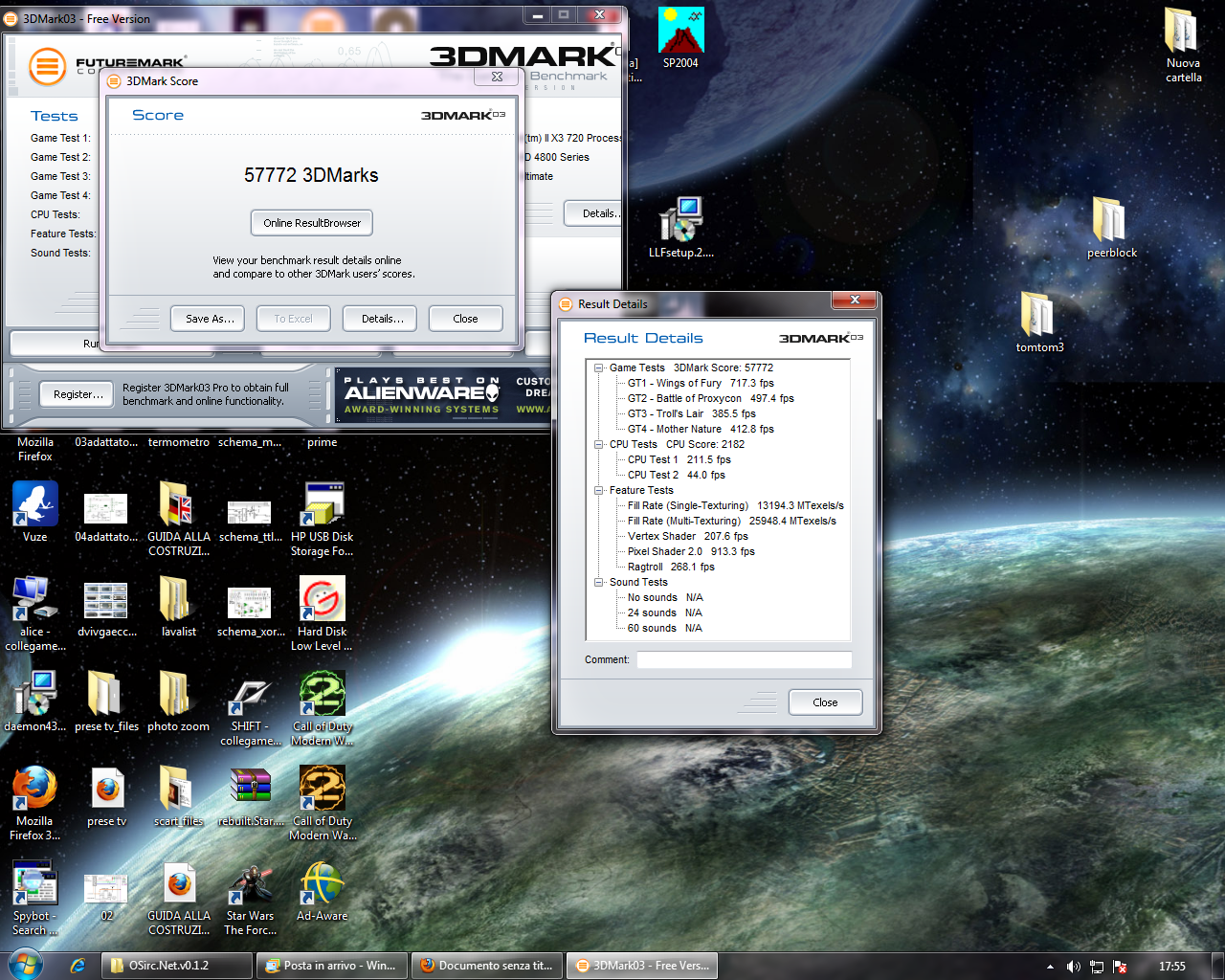Click Details button in main 3DMark03 window
This screenshot has width=1225, height=980.
595,213
